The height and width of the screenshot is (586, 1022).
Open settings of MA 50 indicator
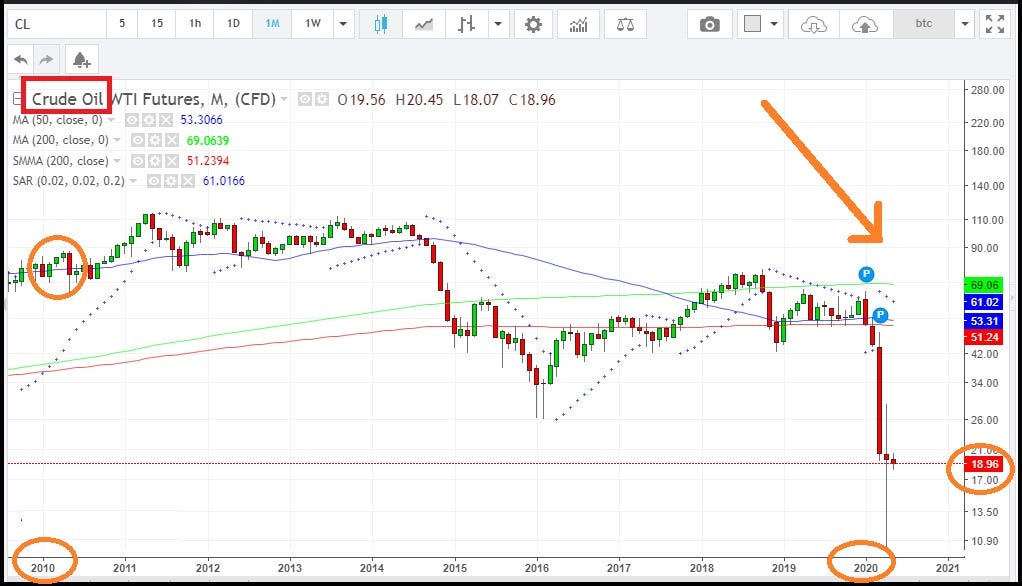point(149,120)
